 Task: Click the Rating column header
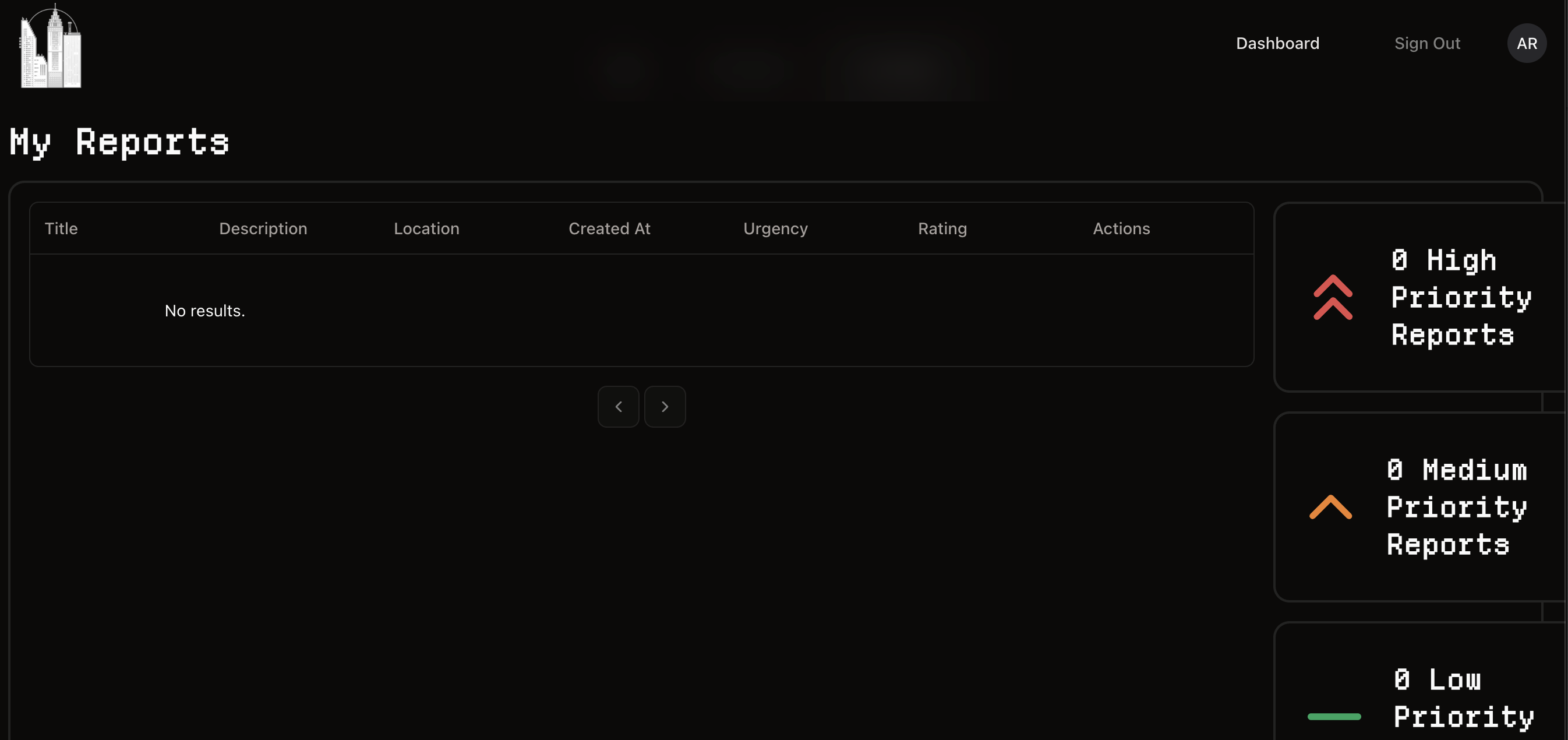point(942,228)
